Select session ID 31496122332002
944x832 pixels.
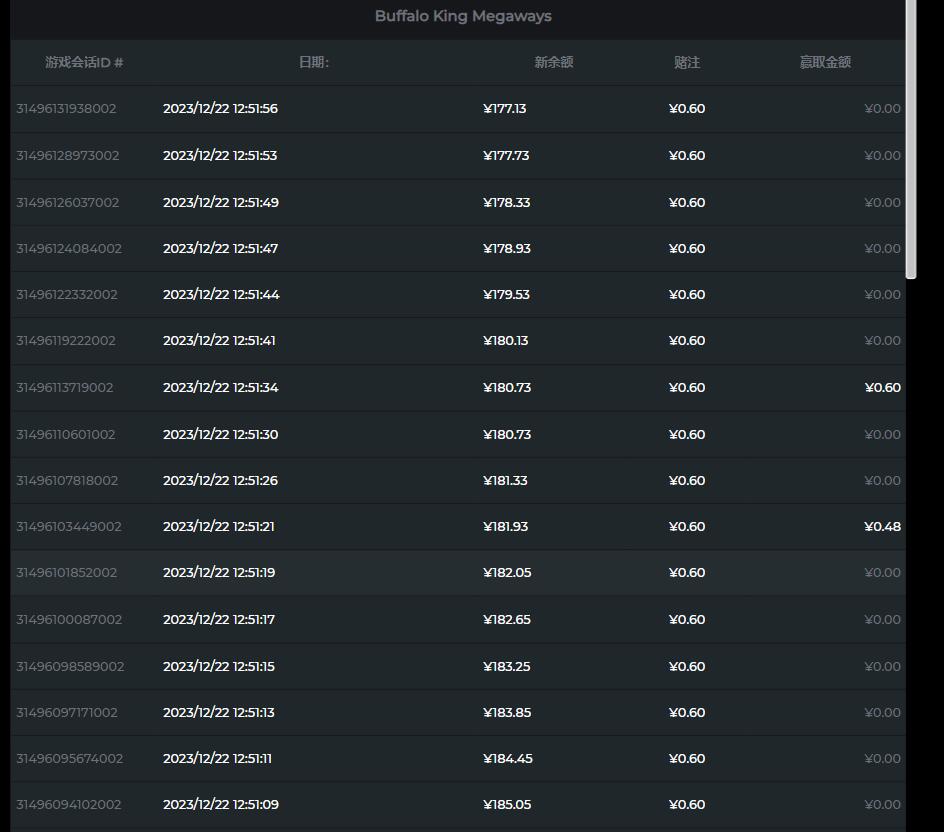(67, 294)
